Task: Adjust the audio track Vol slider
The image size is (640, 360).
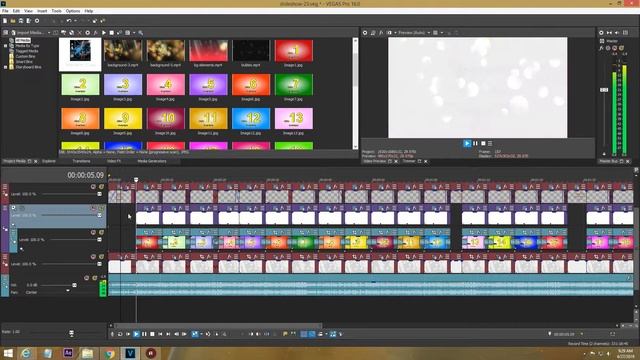Action: pyautogui.click(x=74, y=285)
